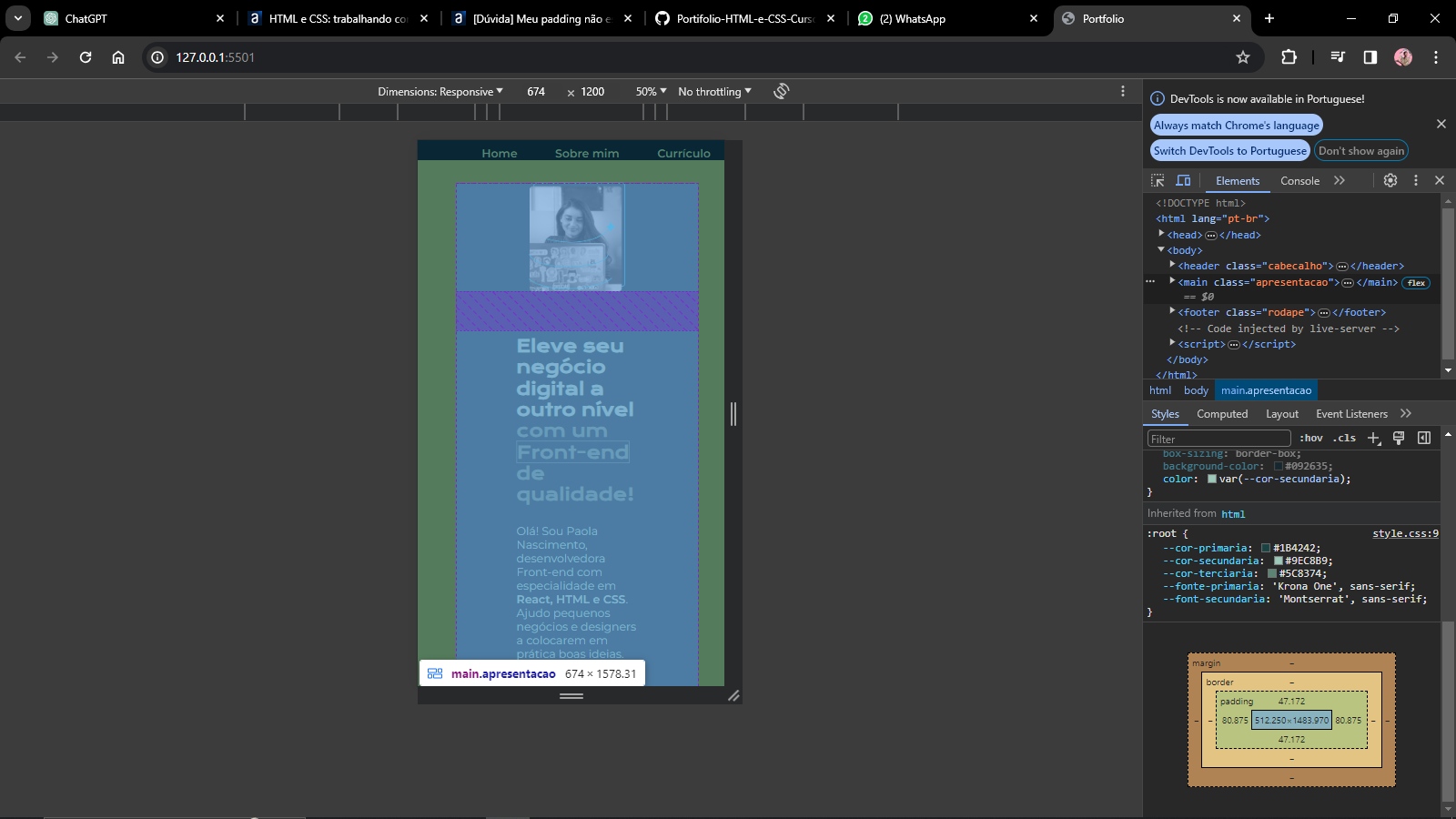Image resolution: width=1456 pixels, height=819 pixels.
Task: Expand the head element node
Action: tap(1161, 234)
